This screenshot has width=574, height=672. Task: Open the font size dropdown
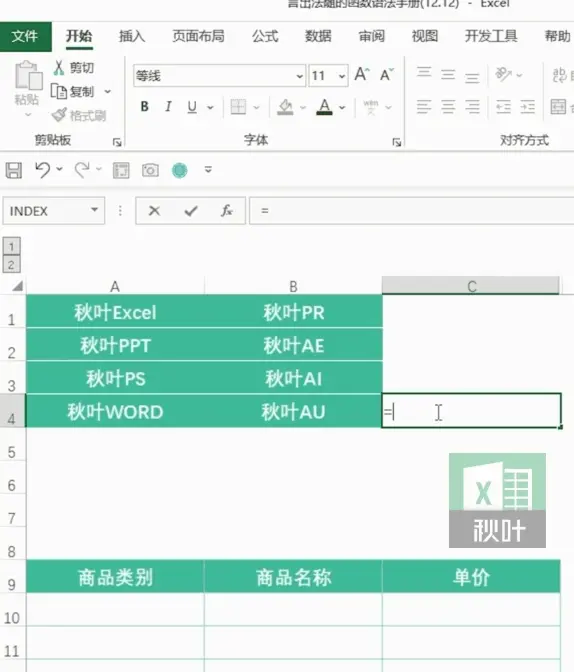(x=342, y=76)
